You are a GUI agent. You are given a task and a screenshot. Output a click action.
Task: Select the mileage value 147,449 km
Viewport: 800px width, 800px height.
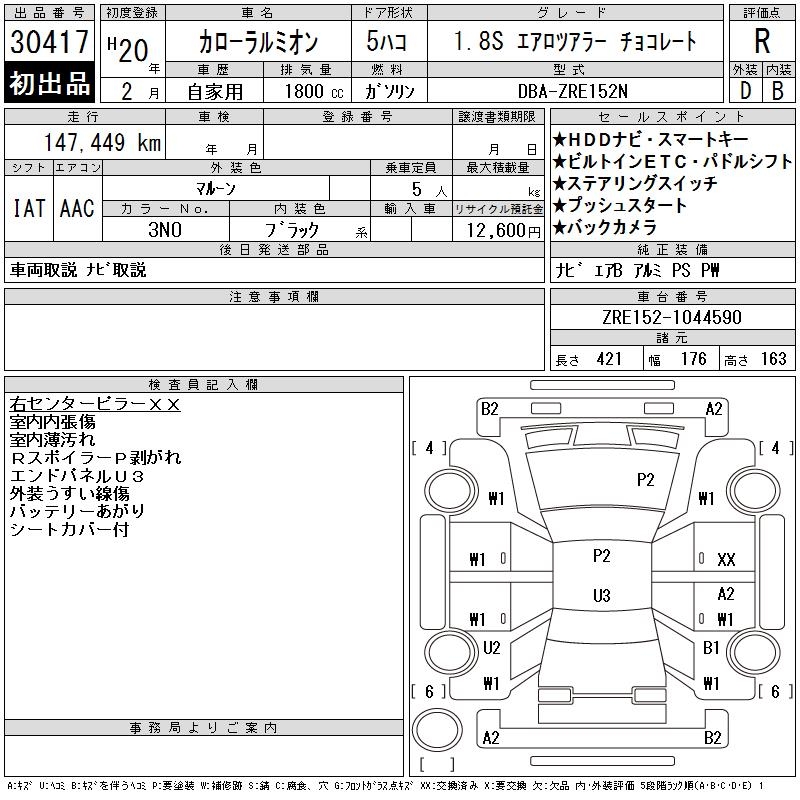pos(101,143)
